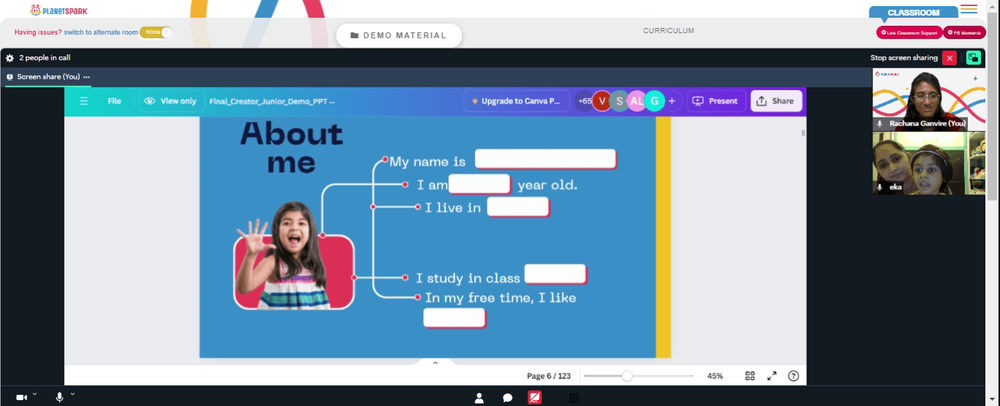Click the blank box after I live in
Image resolution: width=1000 pixels, height=406 pixels.
(518, 207)
